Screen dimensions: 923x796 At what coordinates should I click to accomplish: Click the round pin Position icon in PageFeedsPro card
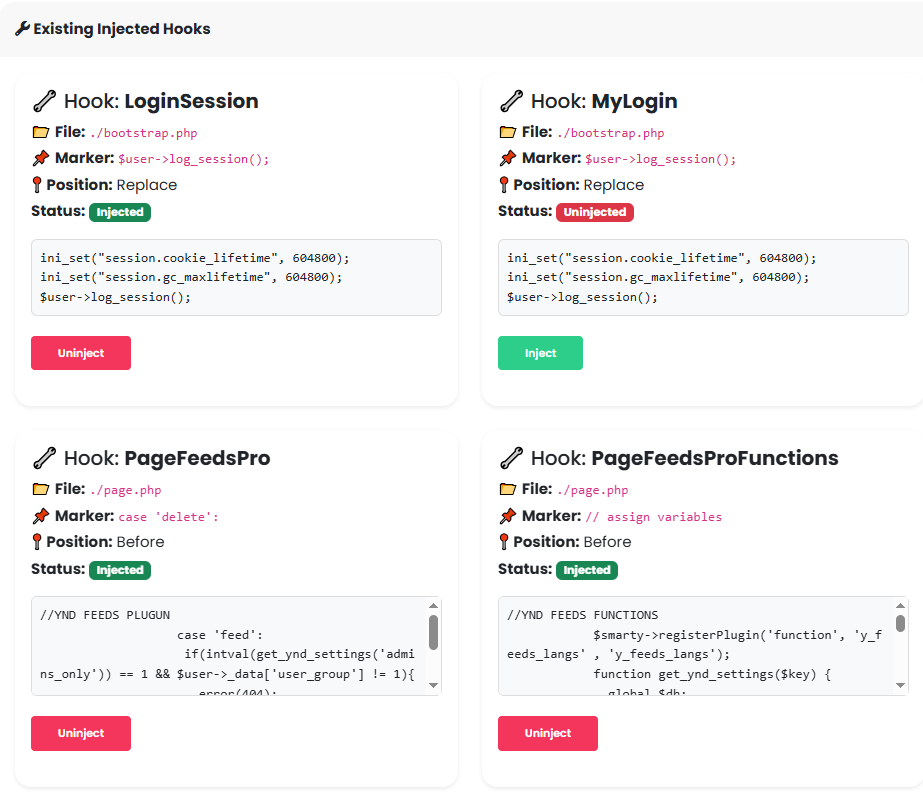coord(36,542)
